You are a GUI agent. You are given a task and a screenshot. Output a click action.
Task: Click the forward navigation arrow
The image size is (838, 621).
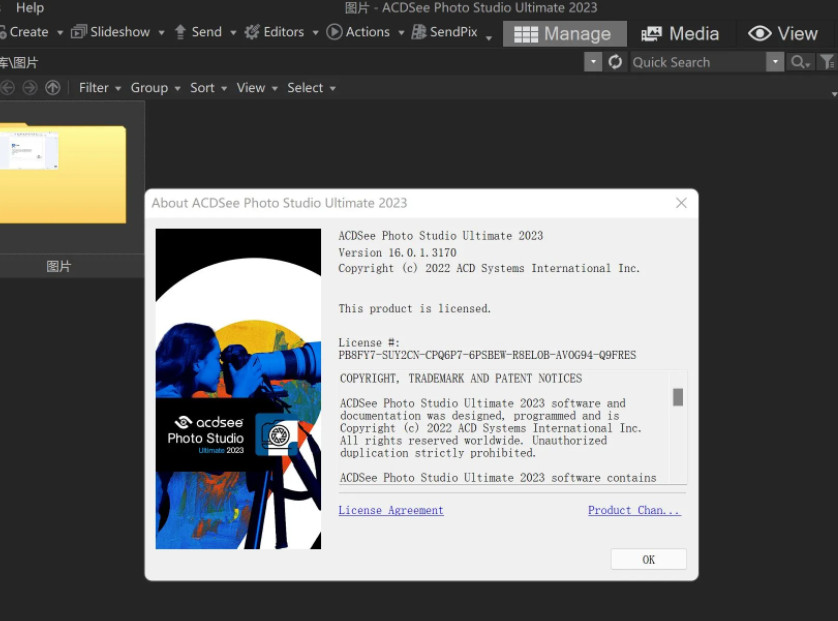pos(30,88)
